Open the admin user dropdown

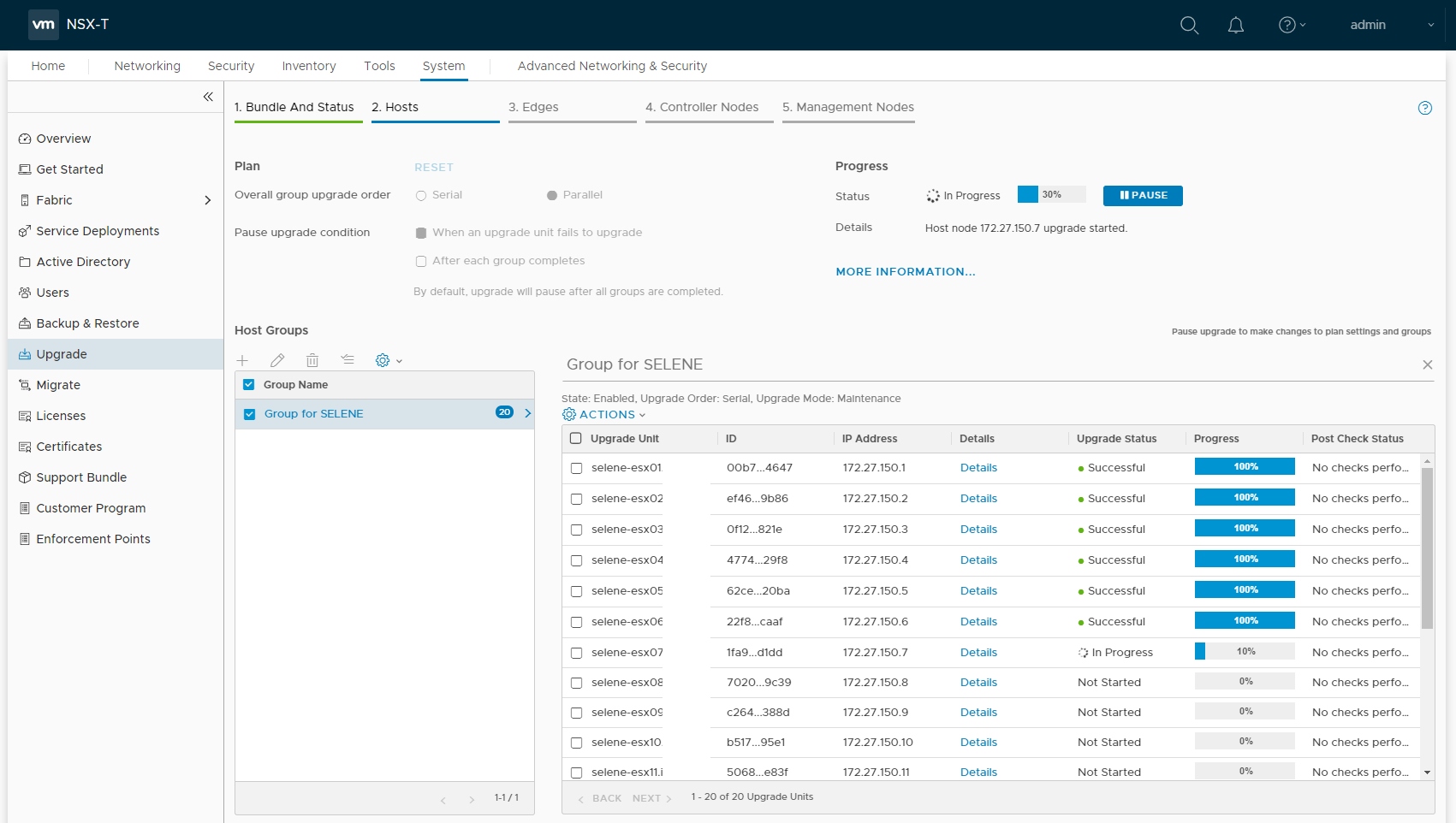(1392, 25)
